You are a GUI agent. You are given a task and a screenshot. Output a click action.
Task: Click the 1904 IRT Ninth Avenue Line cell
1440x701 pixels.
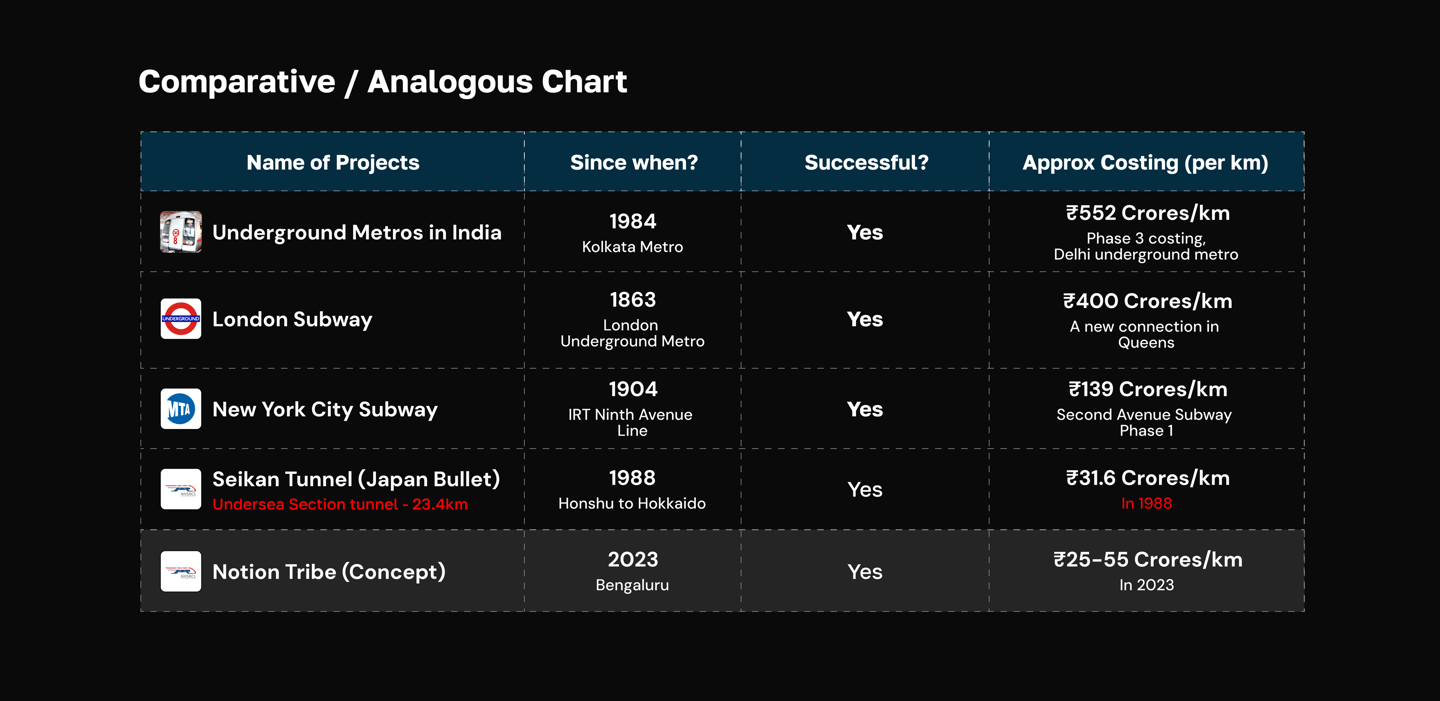click(633, 408)
